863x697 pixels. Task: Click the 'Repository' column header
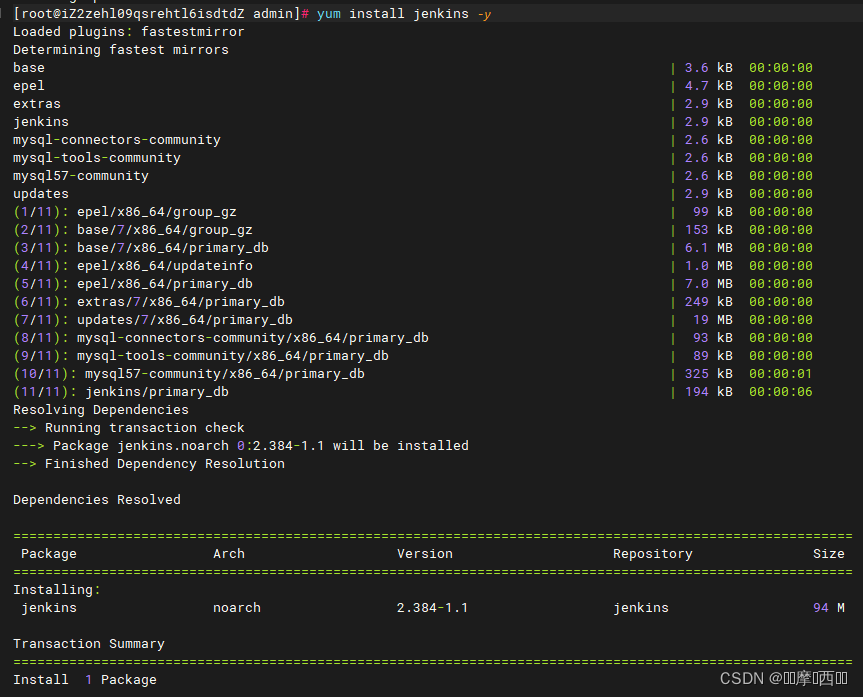[653, 554]
